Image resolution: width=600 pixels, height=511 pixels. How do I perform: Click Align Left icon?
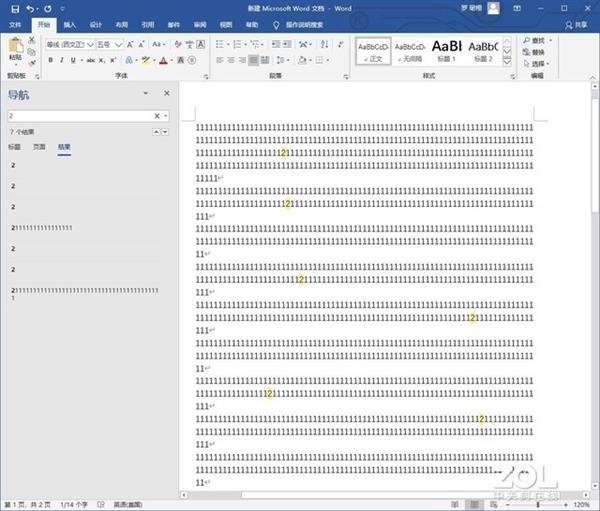(220, 60)
